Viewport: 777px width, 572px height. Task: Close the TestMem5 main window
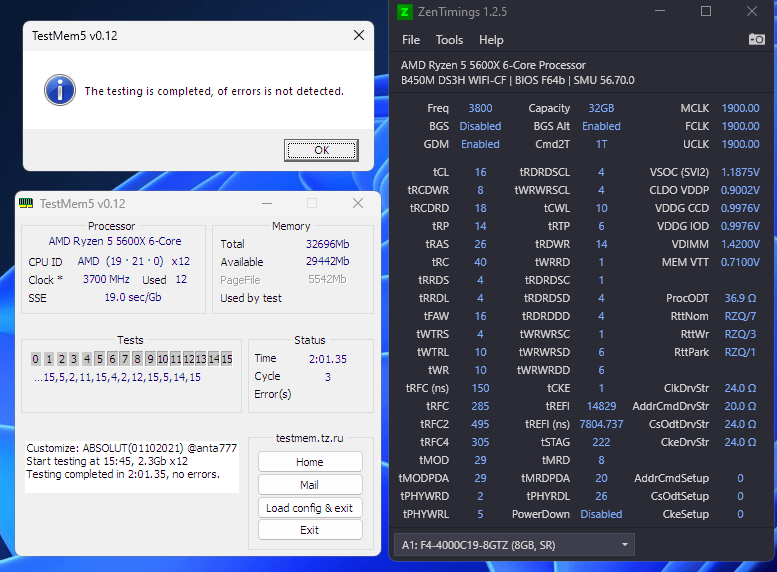pyautogui.click(x=358, y=203)
